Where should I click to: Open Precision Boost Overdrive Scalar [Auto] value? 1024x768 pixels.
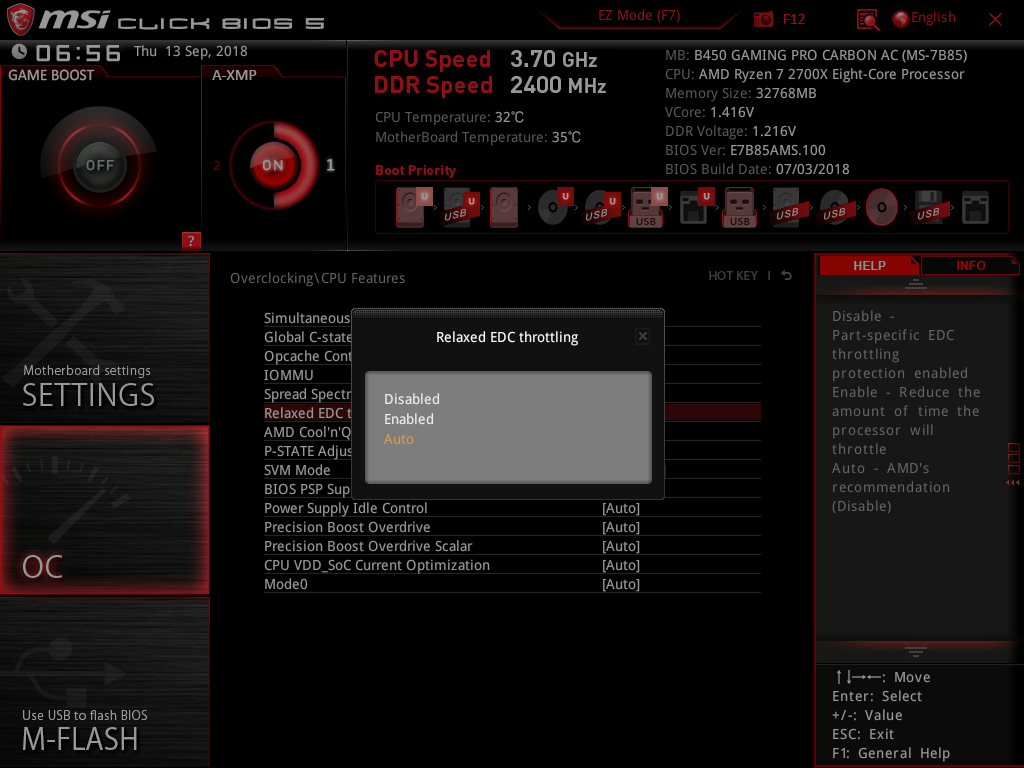(620, 546)
